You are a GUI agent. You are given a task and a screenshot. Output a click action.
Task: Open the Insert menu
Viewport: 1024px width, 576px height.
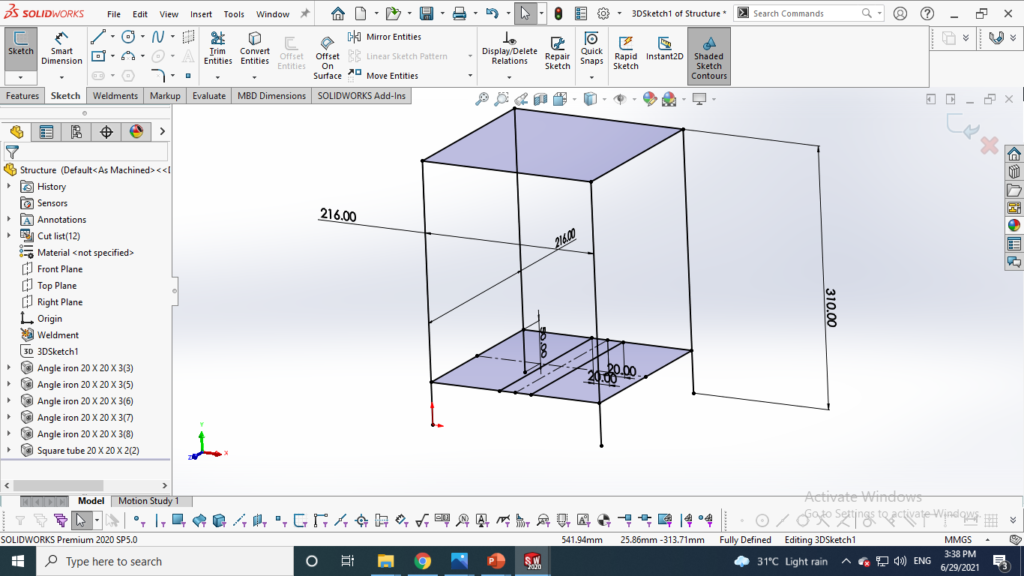point(201,14)
